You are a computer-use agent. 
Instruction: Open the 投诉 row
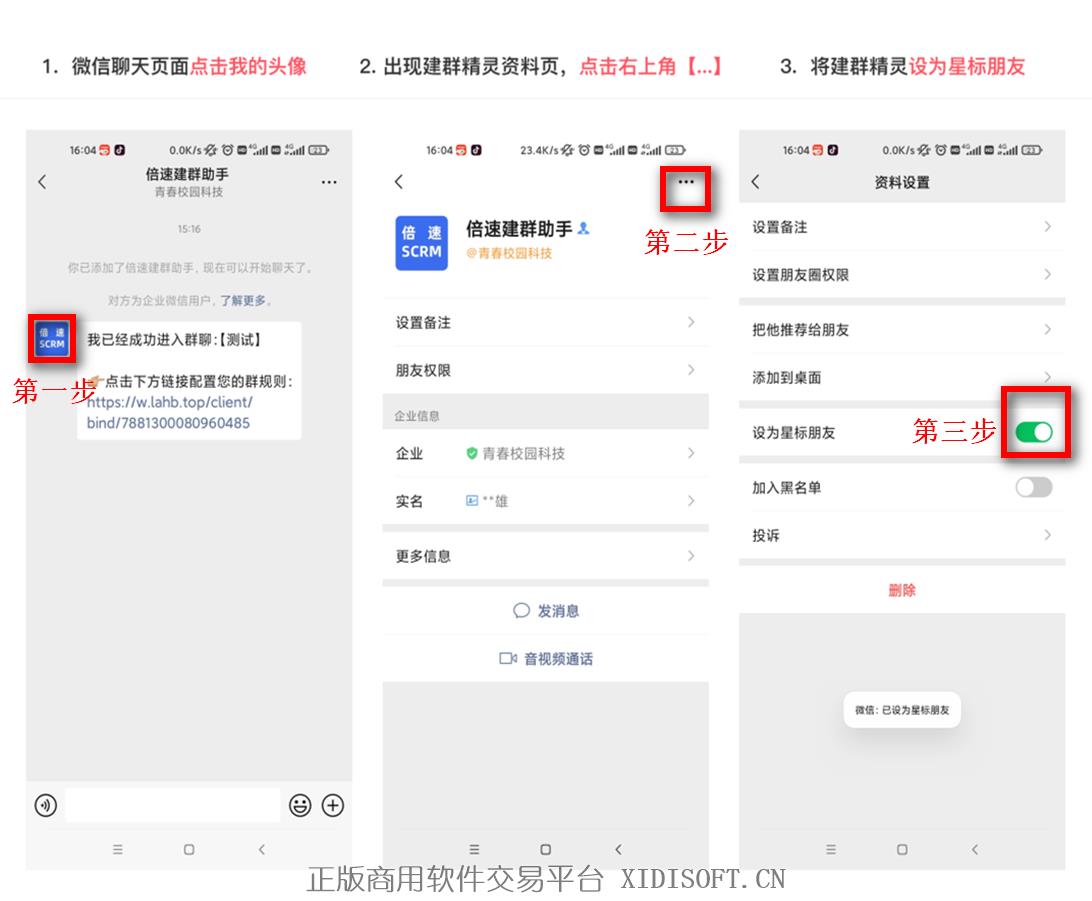[x=902, y=535]
